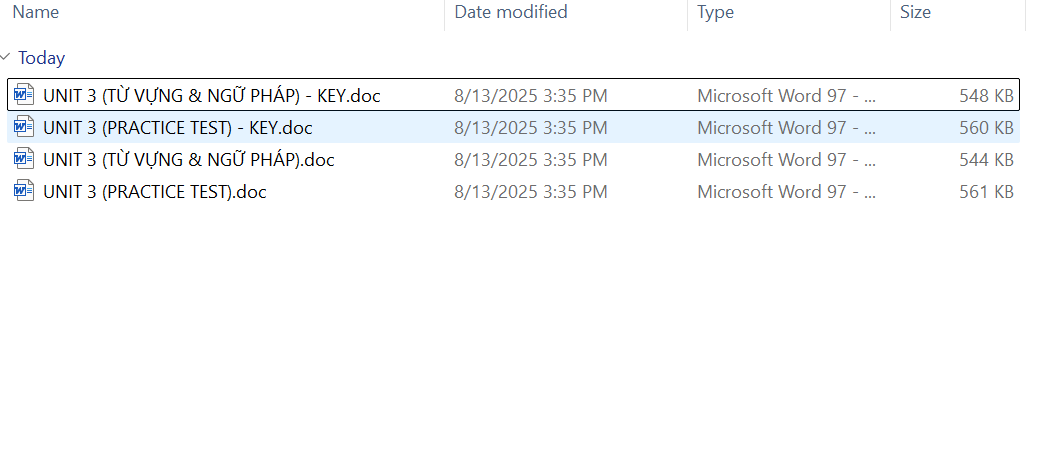
Task: Select file name UNIT 3 (PRACTICE TEST).doc
Action: pyautogui.click(x=154, y=192)
